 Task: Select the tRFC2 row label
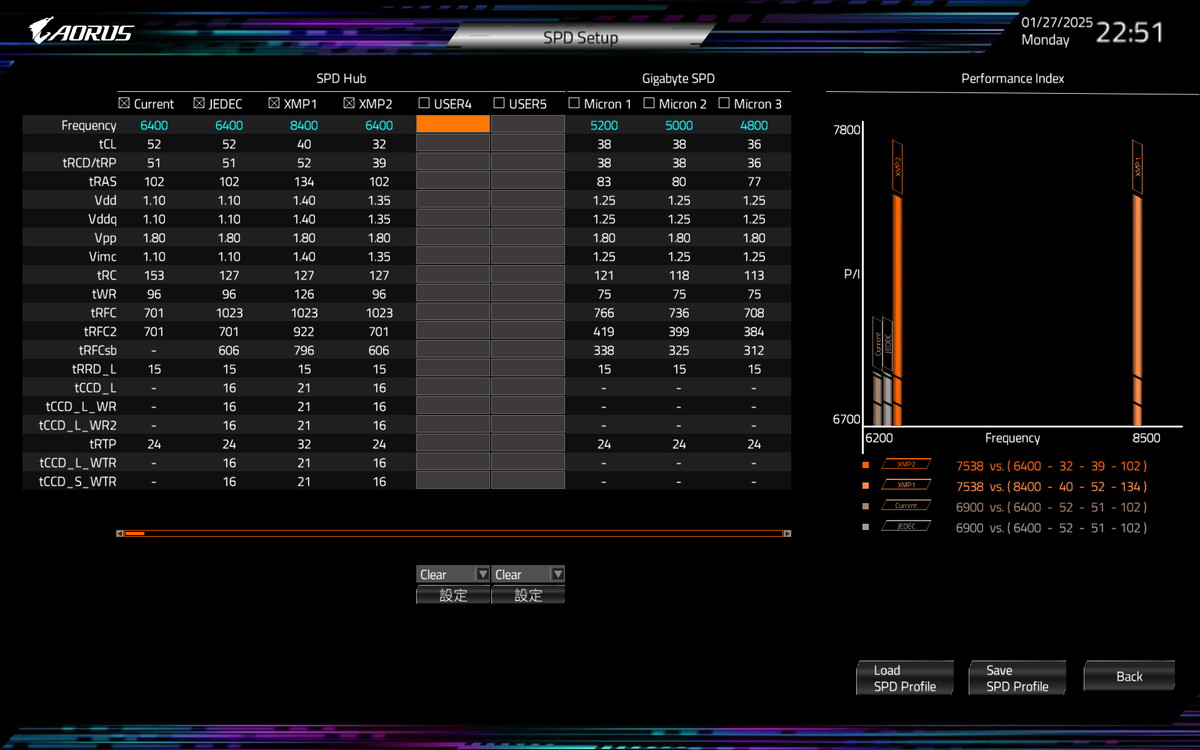tap(100, 331)
